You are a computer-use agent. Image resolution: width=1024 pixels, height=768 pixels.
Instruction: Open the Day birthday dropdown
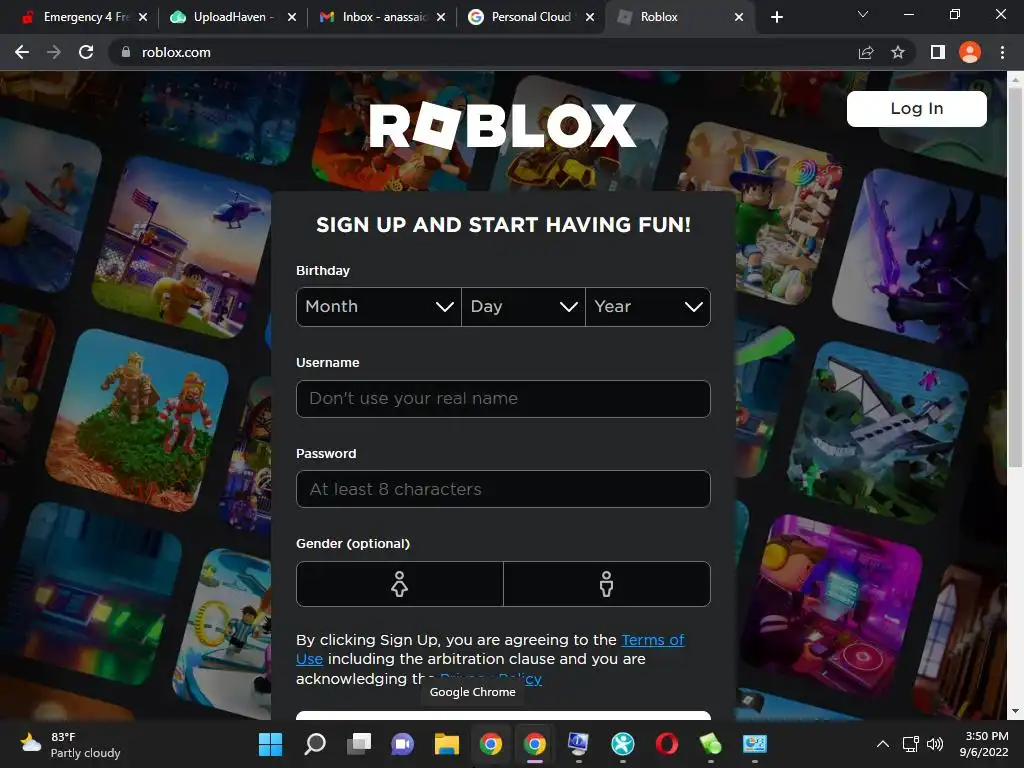(x=523, y=307)
